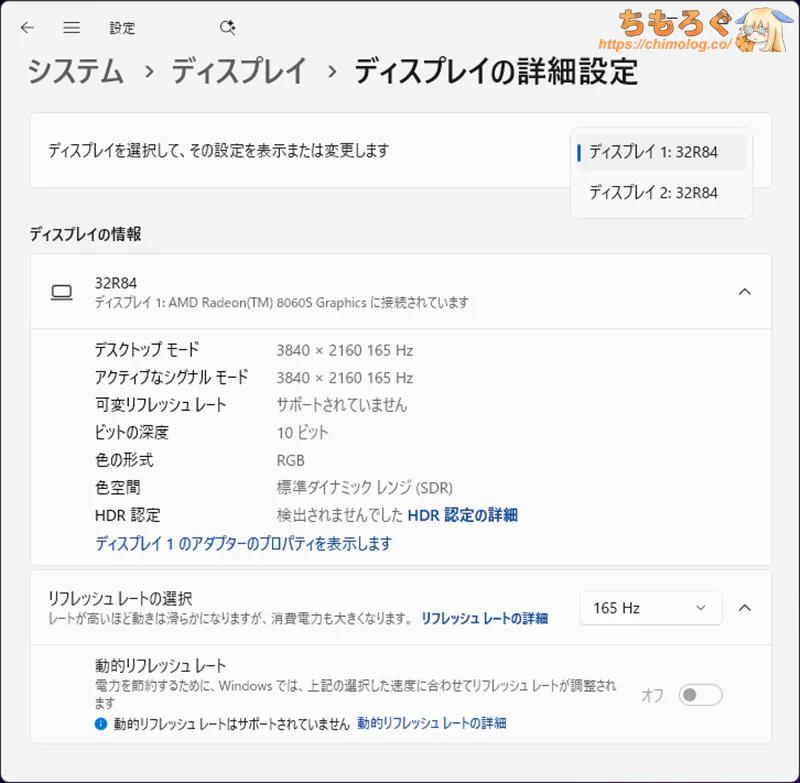Select ディスプレイ 1: 32R84 from list
The image size is (800, 783).
click(x=653, y=152)
